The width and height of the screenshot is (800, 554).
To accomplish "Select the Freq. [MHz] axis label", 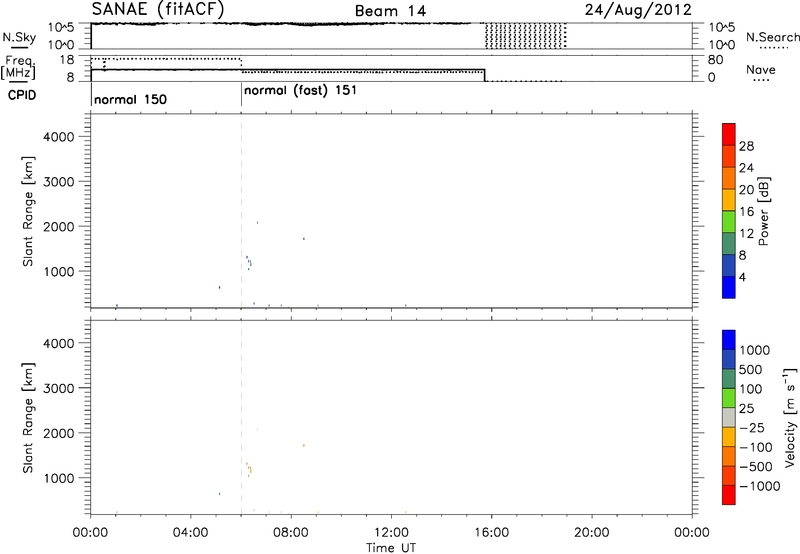I will tap(18, 67).
